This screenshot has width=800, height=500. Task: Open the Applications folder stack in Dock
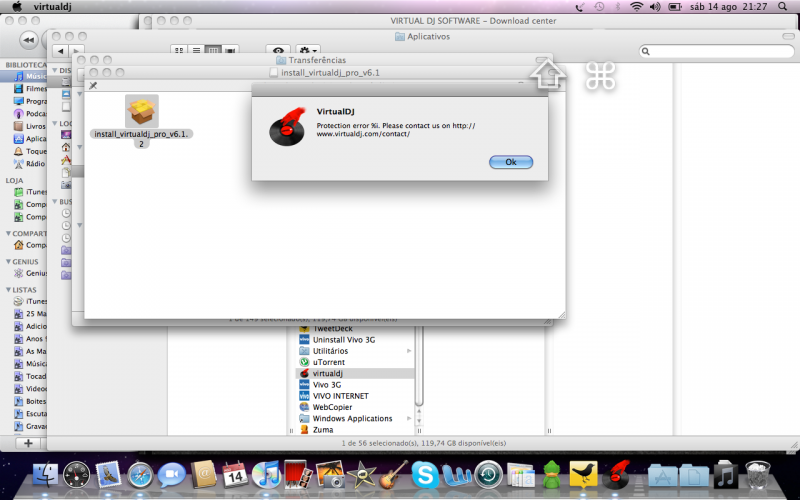662,475
